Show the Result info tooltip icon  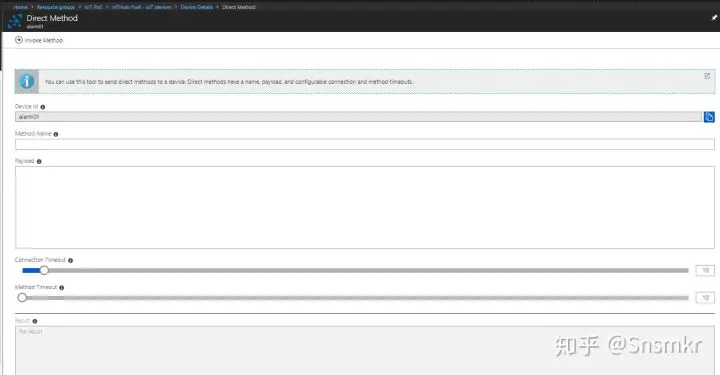35,321
